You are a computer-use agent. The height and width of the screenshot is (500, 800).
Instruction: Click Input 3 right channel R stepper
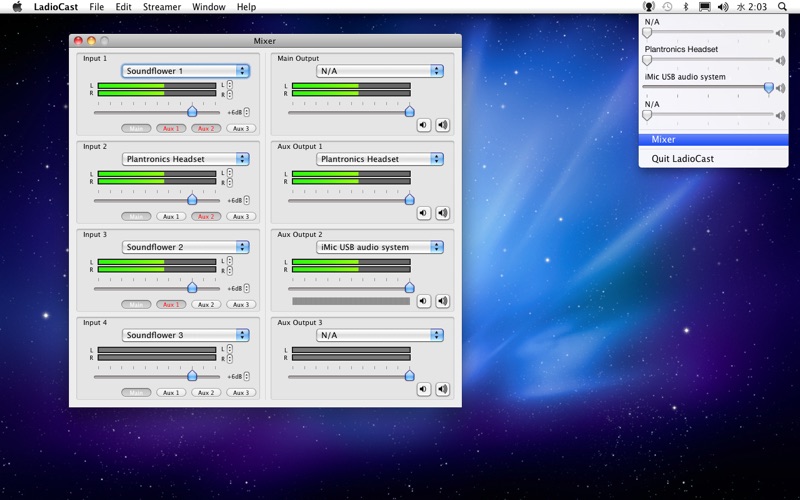[230, 270]
